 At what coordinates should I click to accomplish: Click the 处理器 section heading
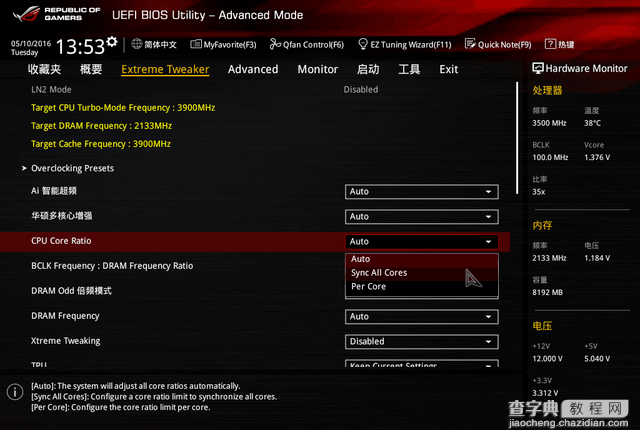pos(547,91)
